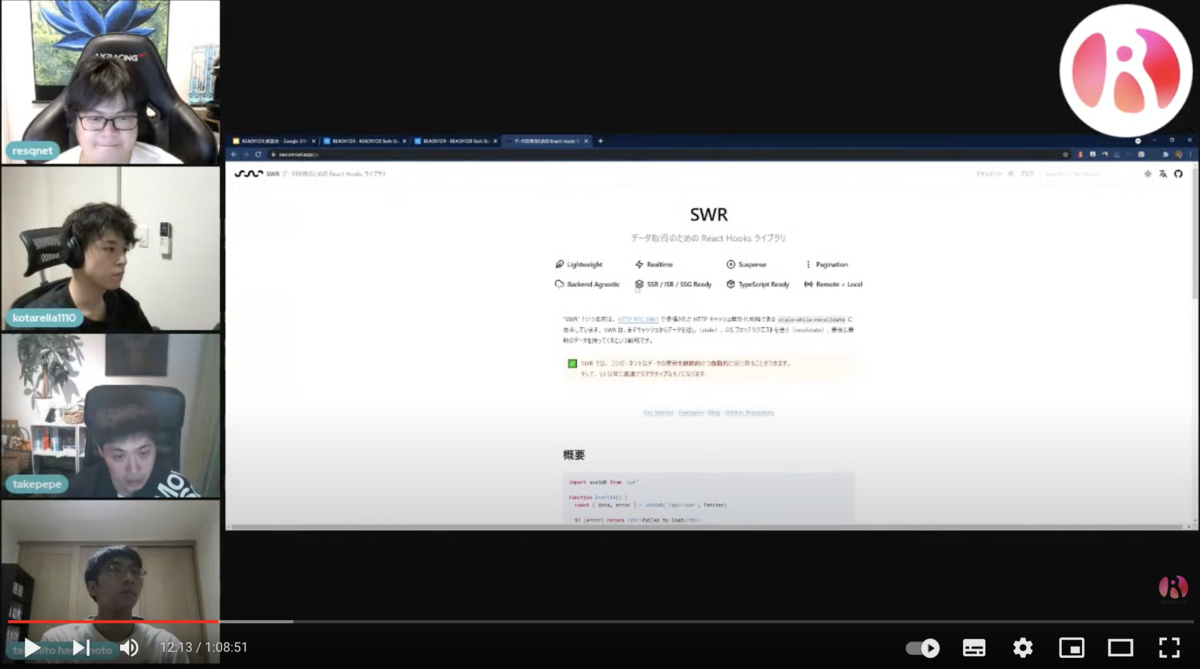Image resolution: width=1200 pixels, height=669 pixels.
Task: Open the GitHub icon in site header
Action: (1178, 174)
